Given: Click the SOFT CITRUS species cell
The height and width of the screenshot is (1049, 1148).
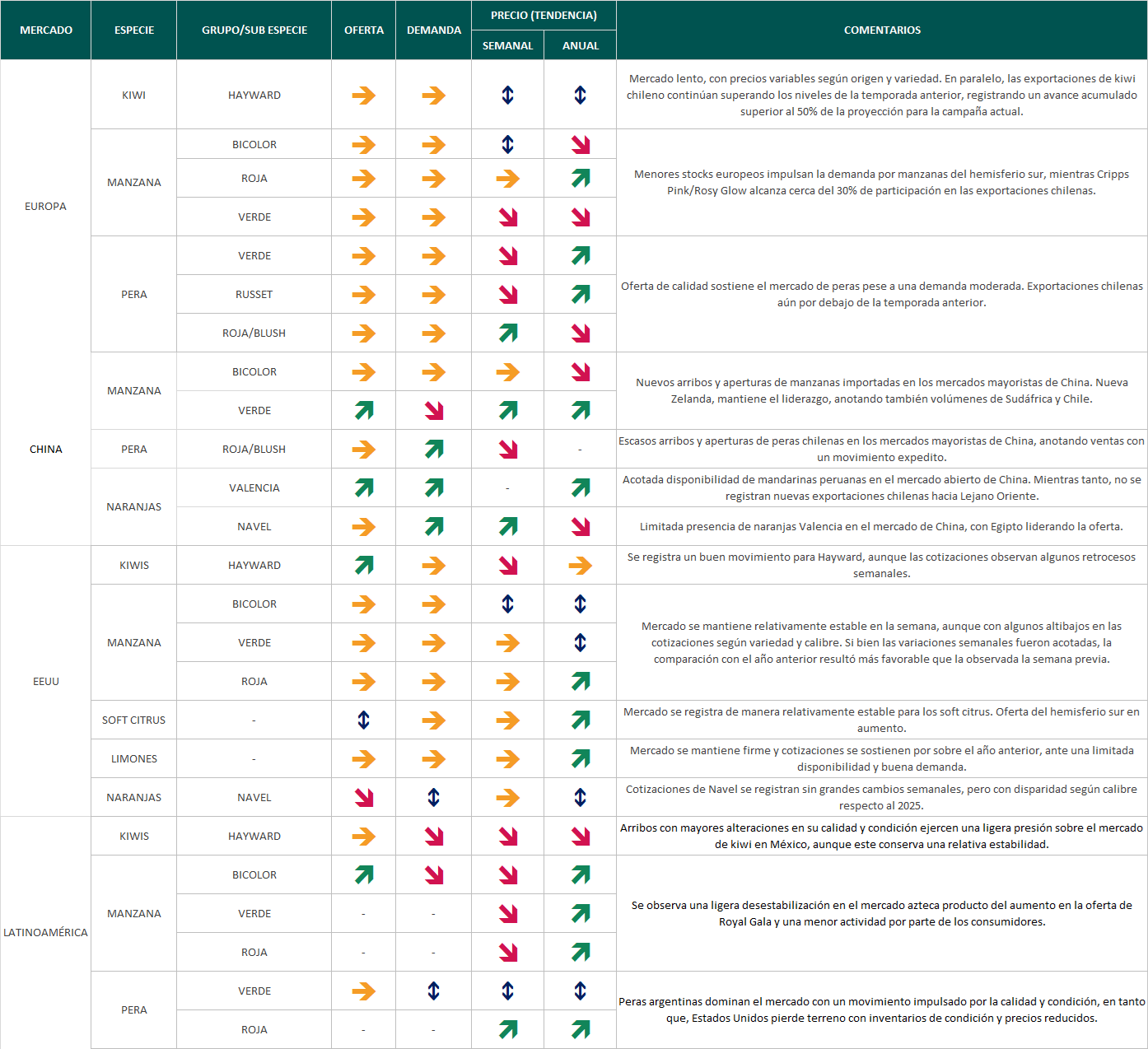Looking at the screenshot, I should tap(134, 720).
